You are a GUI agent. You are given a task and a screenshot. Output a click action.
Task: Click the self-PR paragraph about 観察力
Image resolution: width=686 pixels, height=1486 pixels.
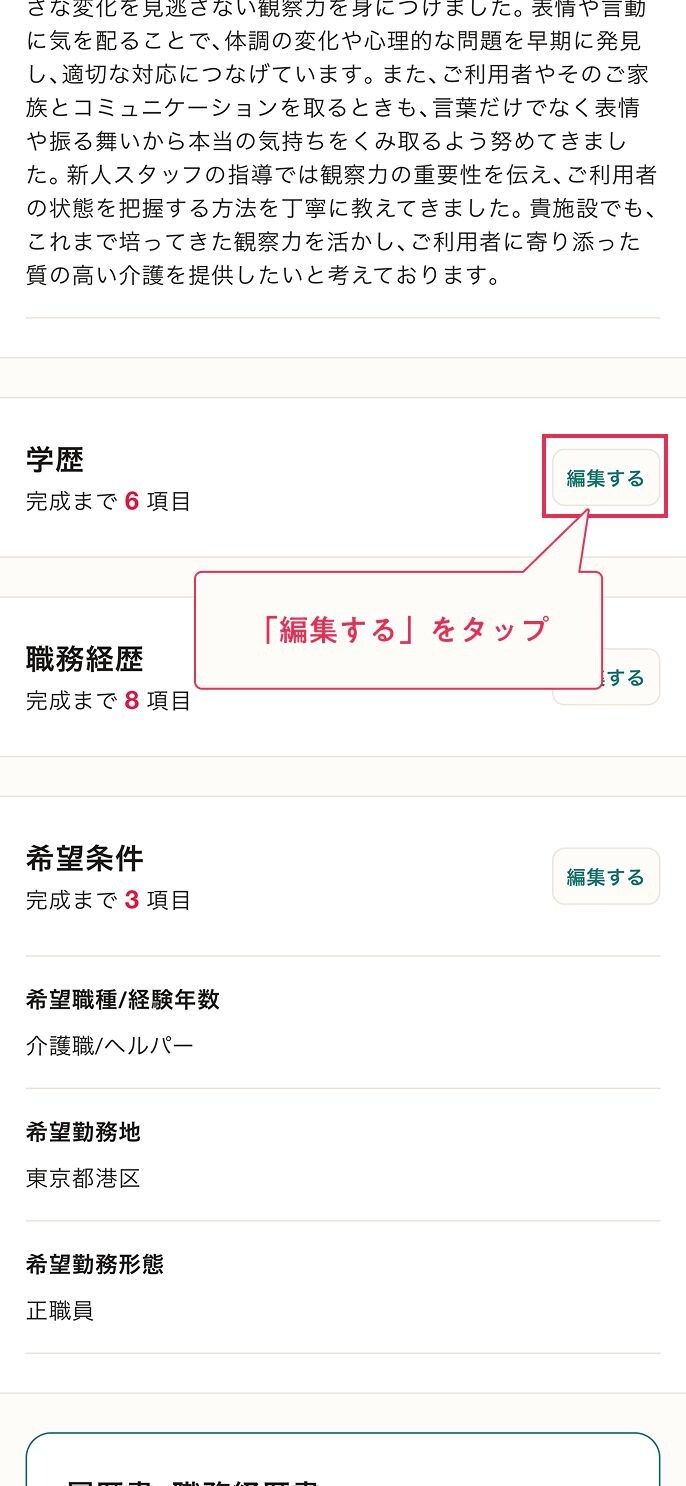click(x=342, y=142)
